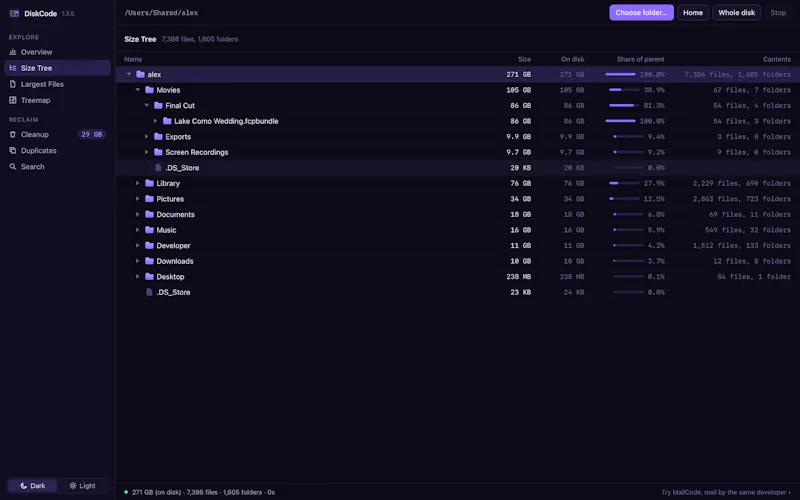
Task: Click the Duplicates copy icon
Action: click(13, 151)
